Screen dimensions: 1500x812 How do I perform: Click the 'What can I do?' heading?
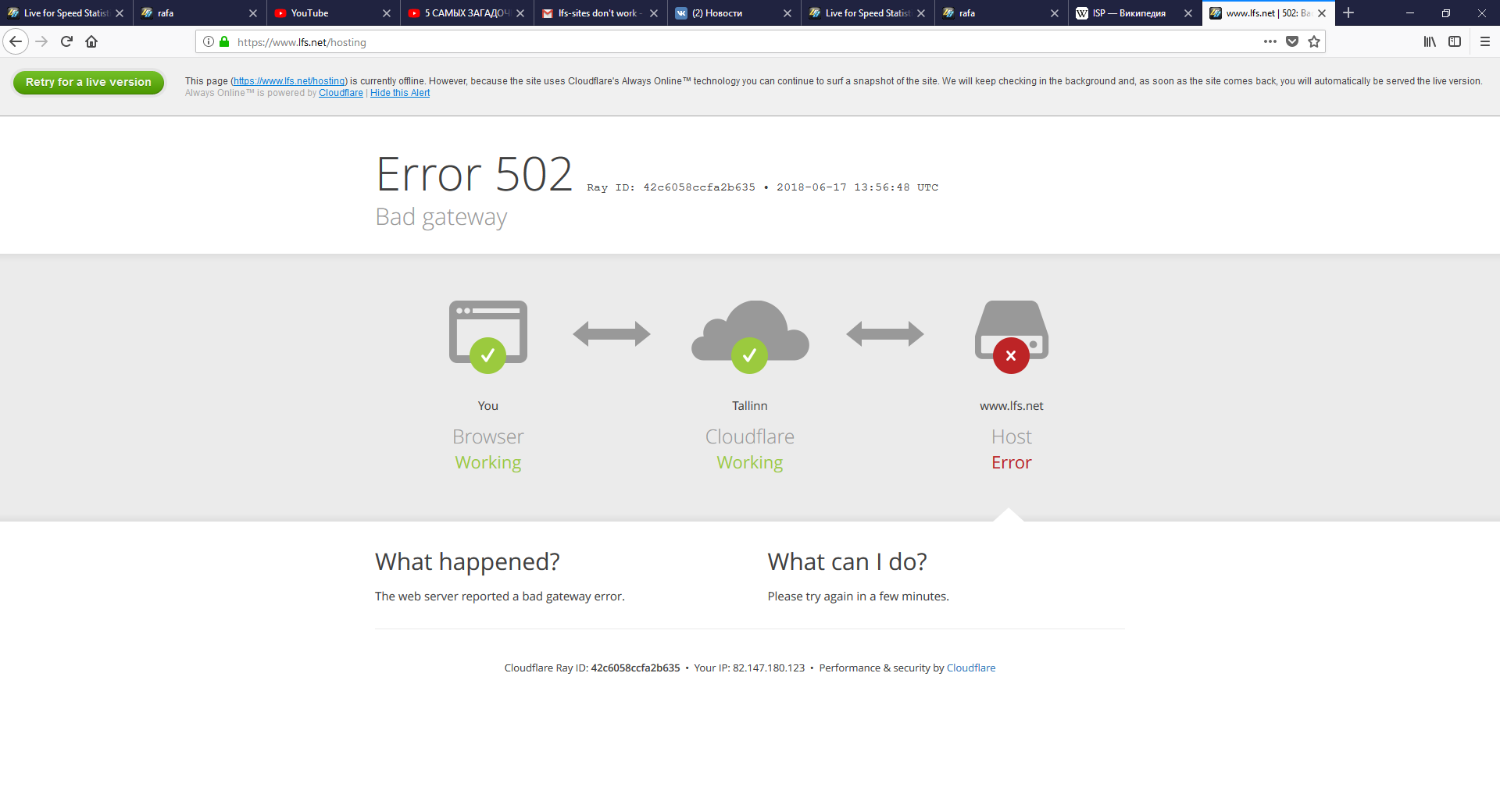(x=848, y=562)
